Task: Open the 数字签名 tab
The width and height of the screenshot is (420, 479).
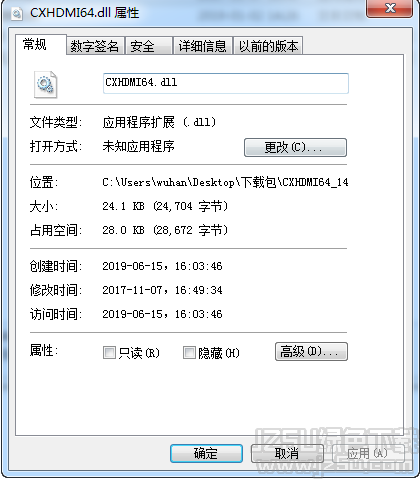Action: (95, 46)
